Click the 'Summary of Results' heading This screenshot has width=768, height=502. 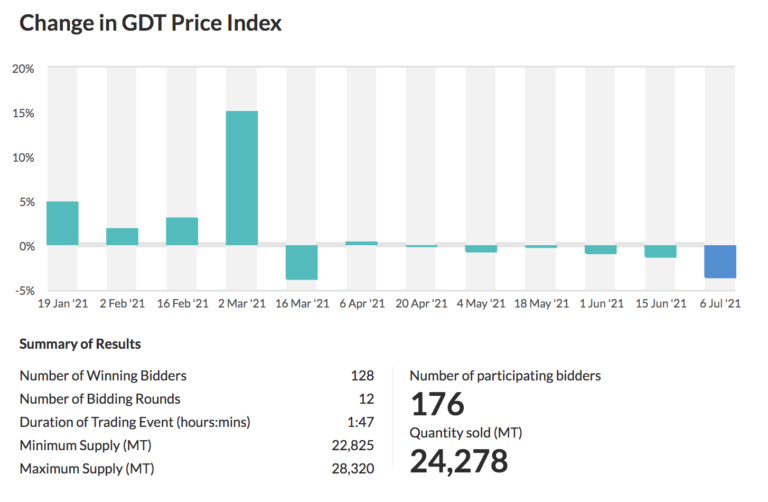pyautogui.click(x=80, y=344)
